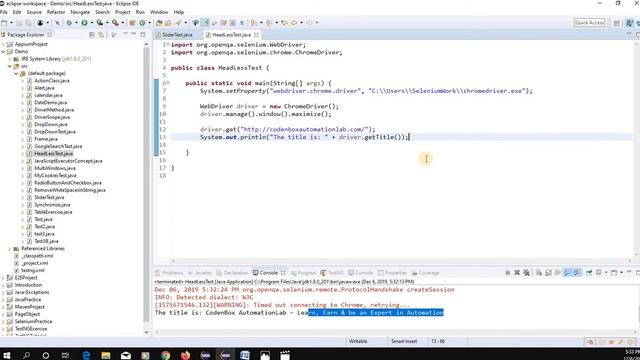Minimize the Package Explorer panel
This screenshot has height=360, width=640.
pos(134,34)
